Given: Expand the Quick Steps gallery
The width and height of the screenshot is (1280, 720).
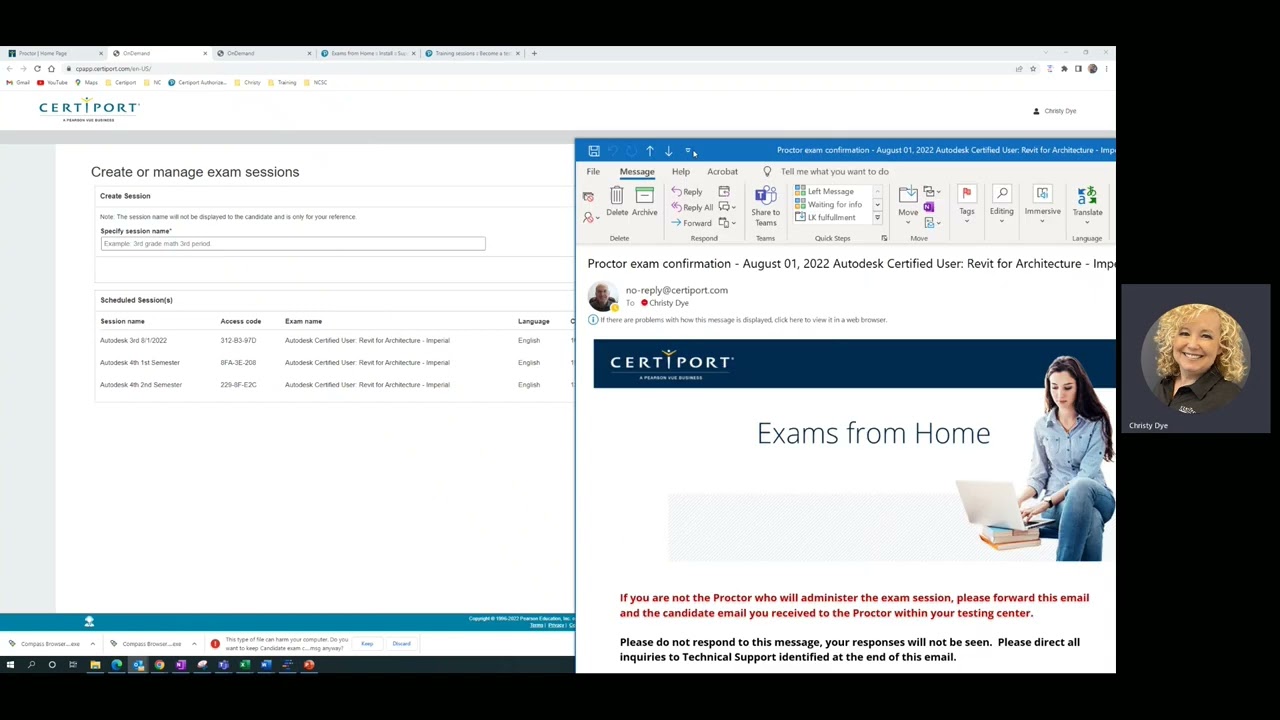Looking at the screenshot, I should click(x=877, y=218).
